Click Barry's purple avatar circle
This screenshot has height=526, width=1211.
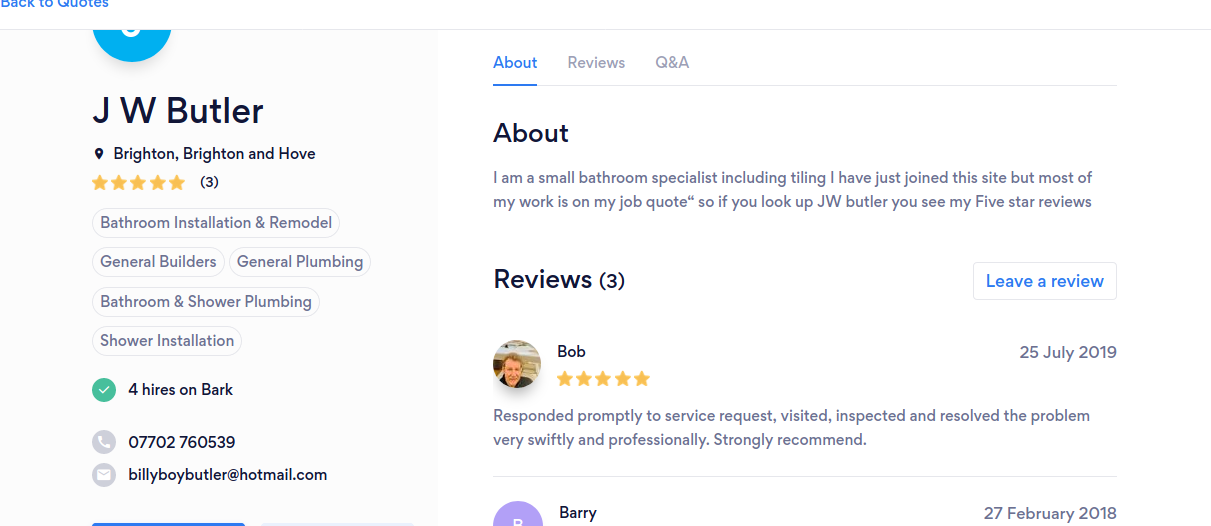(x=517, y=516)
